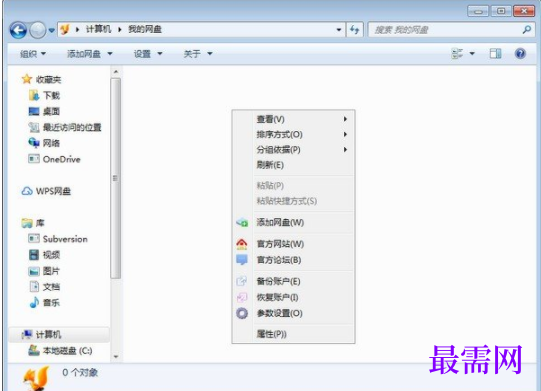Viewport: 541px width, 391px height.
Task: Click the 文档 library icon
Action: (x=34, y=286)
